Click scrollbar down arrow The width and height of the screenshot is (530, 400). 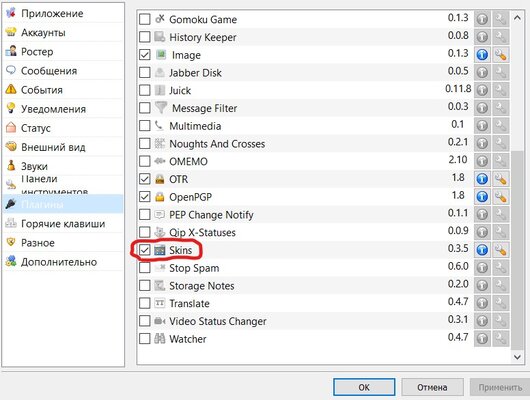tap(517, 357)
